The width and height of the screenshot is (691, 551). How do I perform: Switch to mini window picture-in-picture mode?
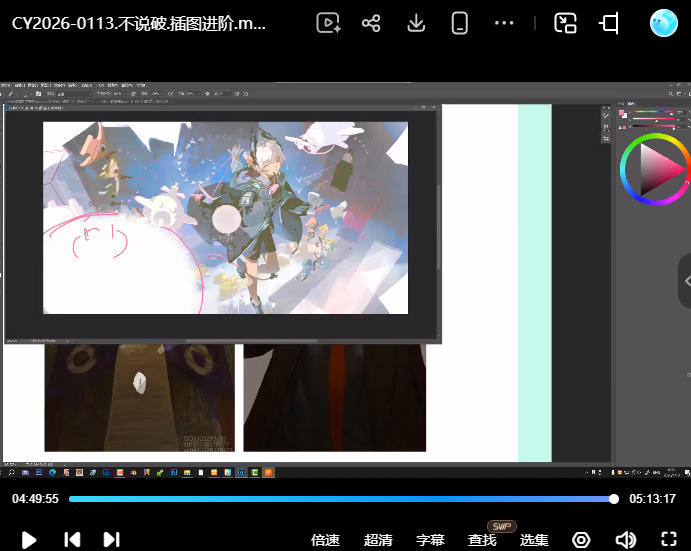pos(565,23)
